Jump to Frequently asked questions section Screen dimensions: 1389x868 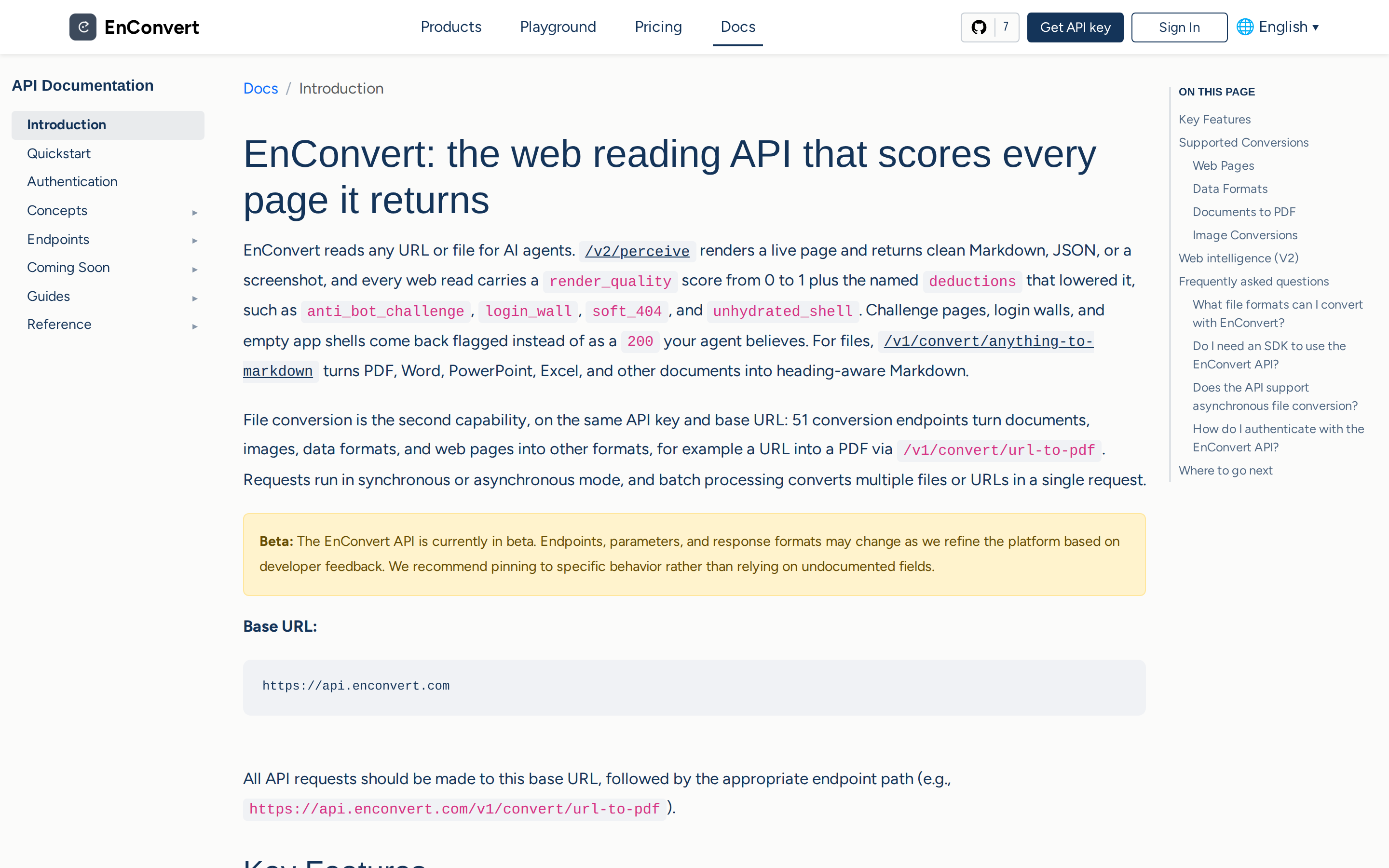pos(1253,281)
